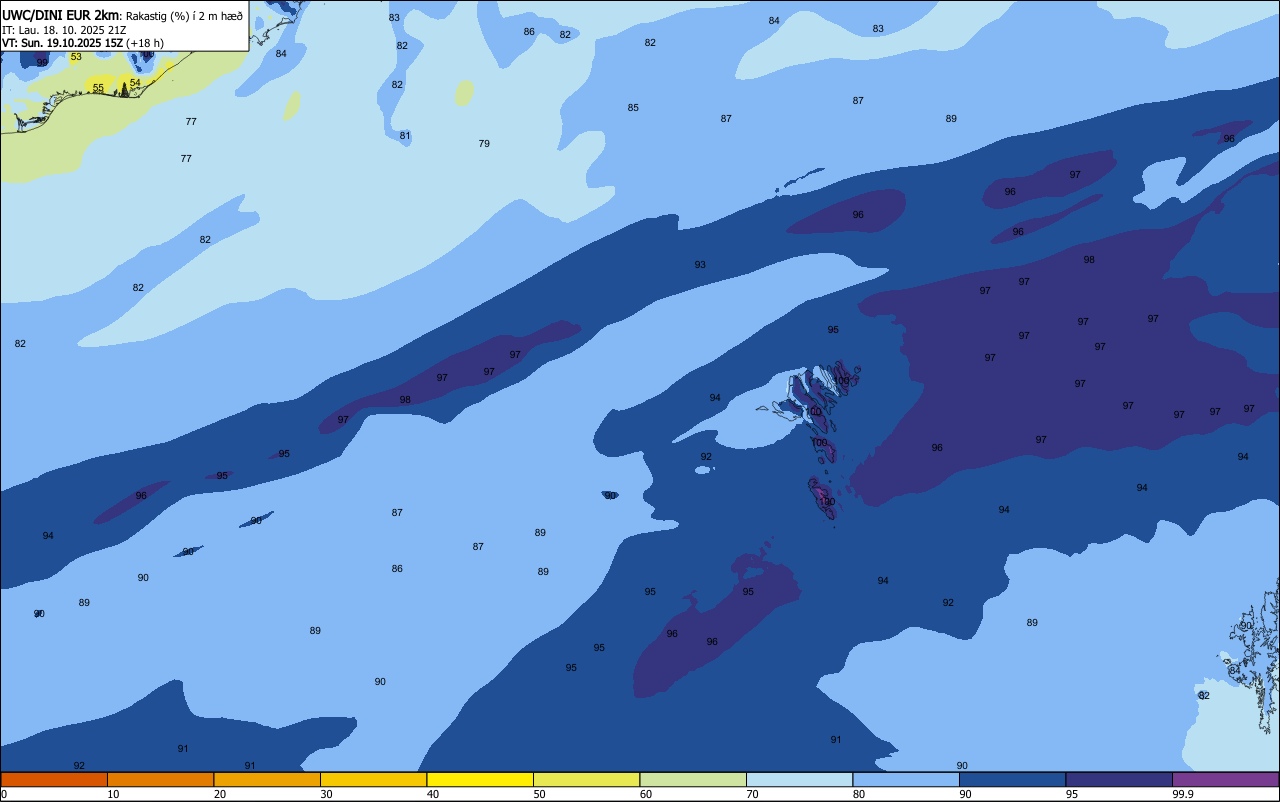1280x802 pixels.
Task: Click the humidity value '79' on the map
Action: click(x=484, y=144)
